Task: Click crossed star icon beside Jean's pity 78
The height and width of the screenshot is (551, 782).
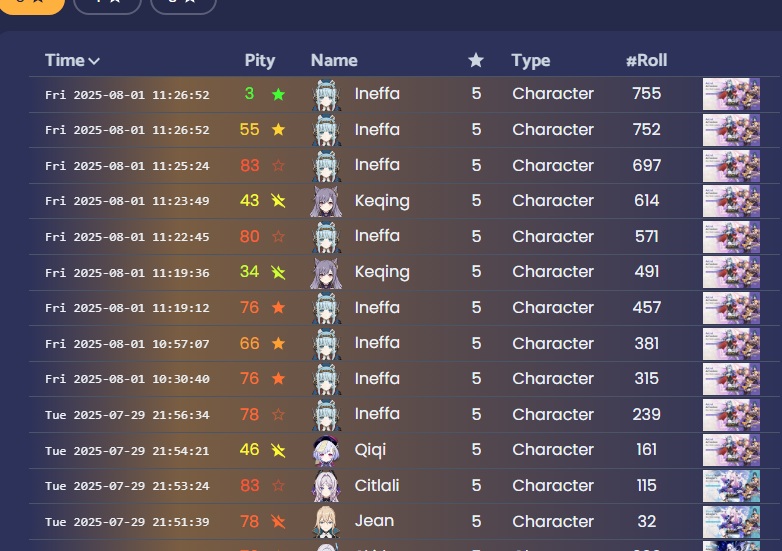Action: (278, 522)
